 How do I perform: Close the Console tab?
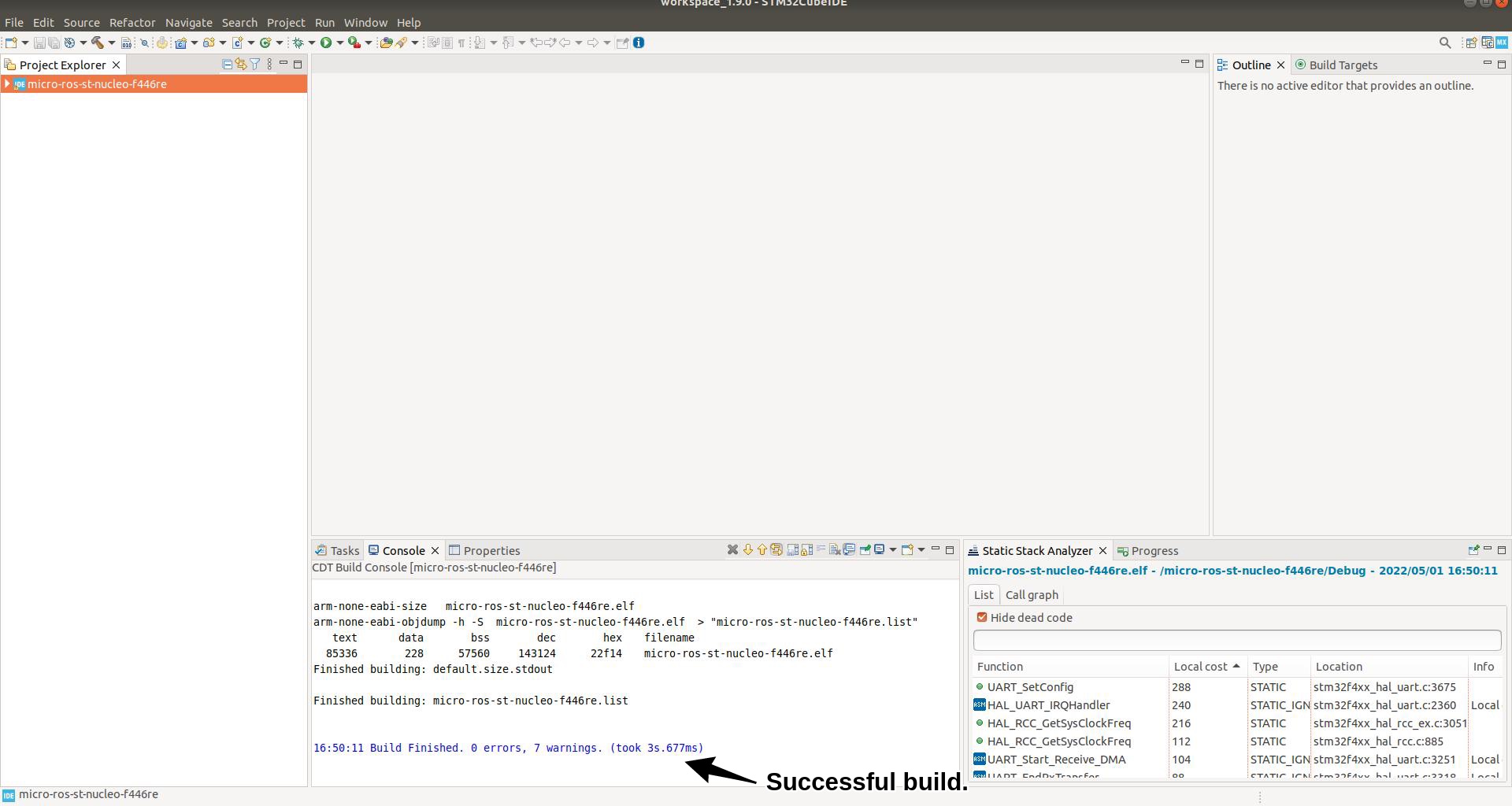435,551
